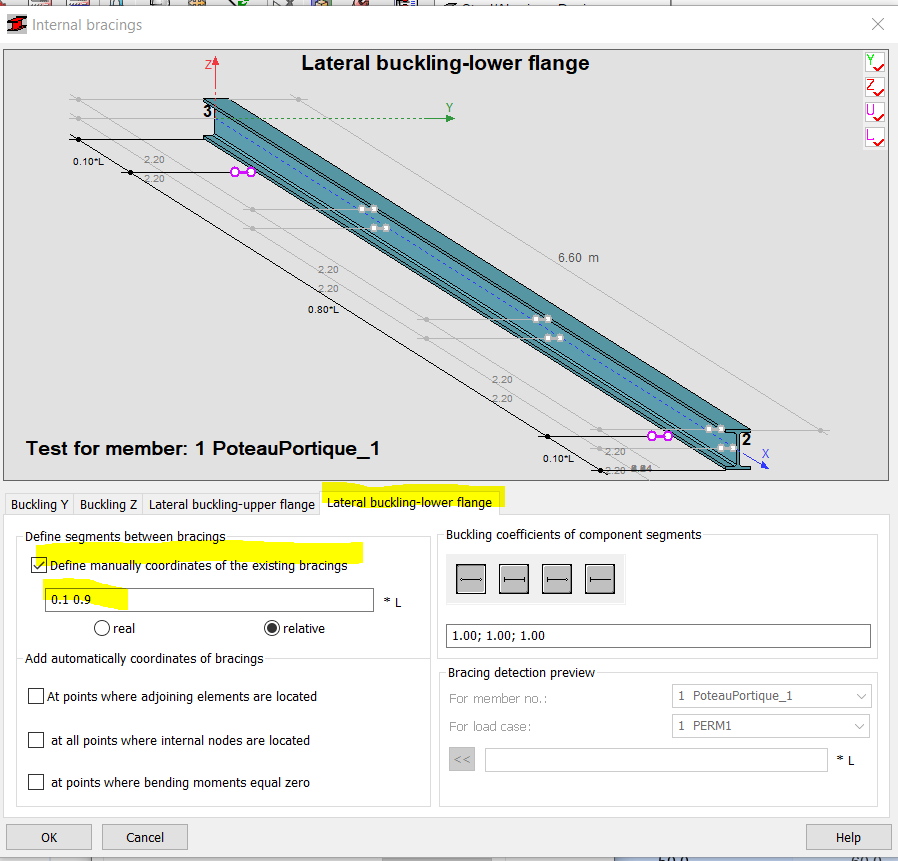The height and width of the screenshot is (861, 898).
Task: Select second buckling coefficient segment icon
Action: [513, 578]
